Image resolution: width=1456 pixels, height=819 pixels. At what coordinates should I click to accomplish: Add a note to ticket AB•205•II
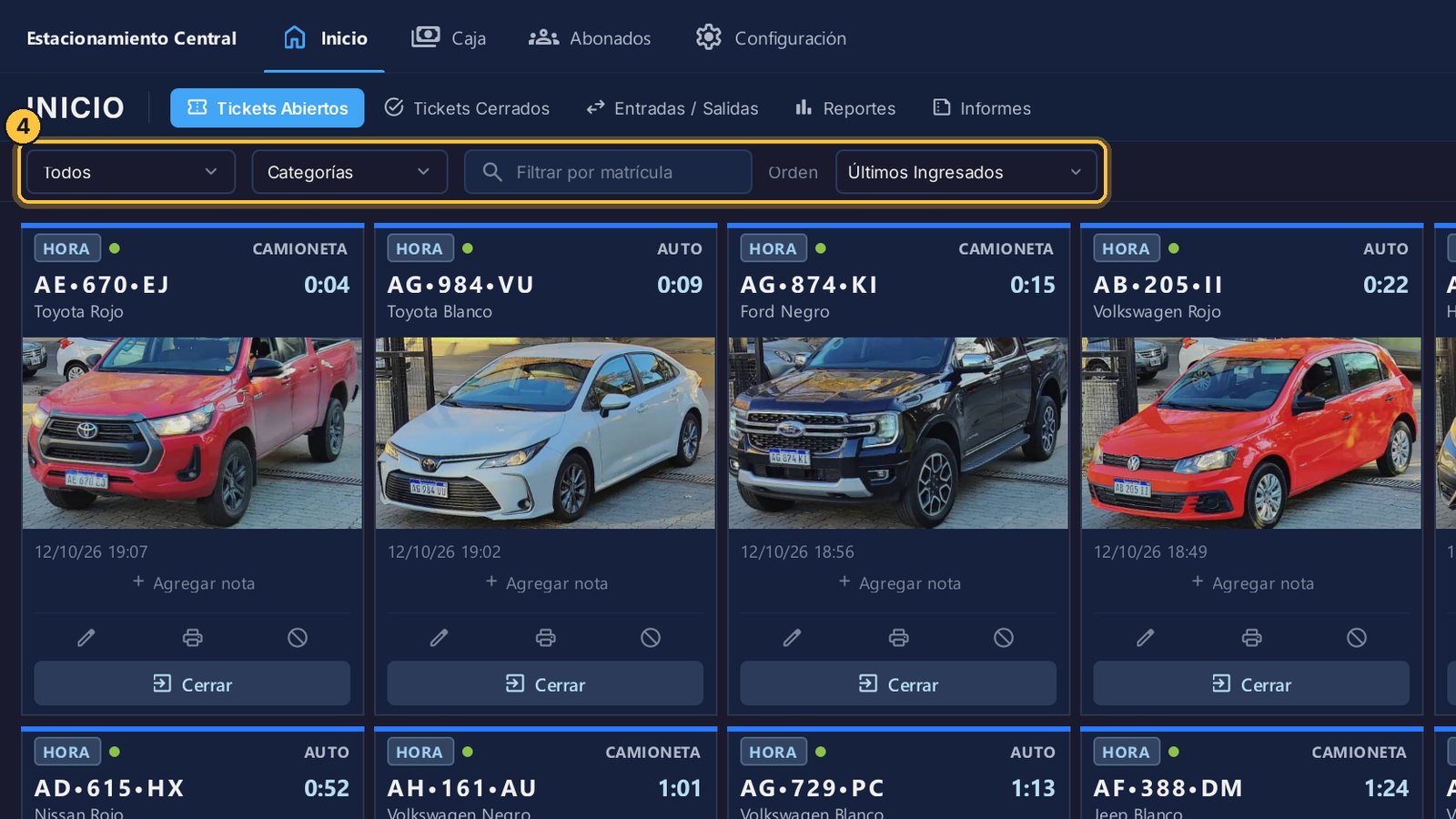click(1253, 583)
